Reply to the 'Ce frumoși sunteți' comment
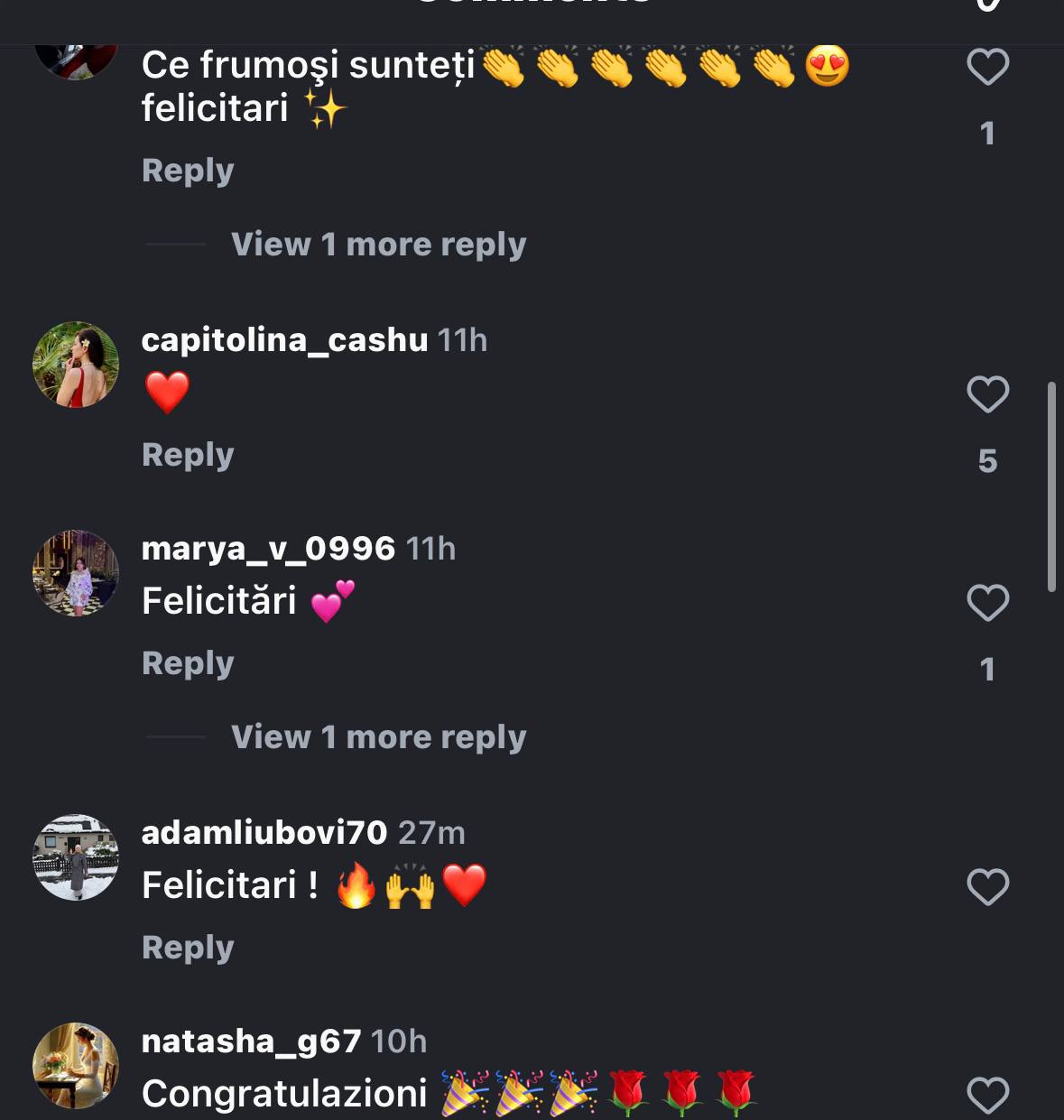 188,171
